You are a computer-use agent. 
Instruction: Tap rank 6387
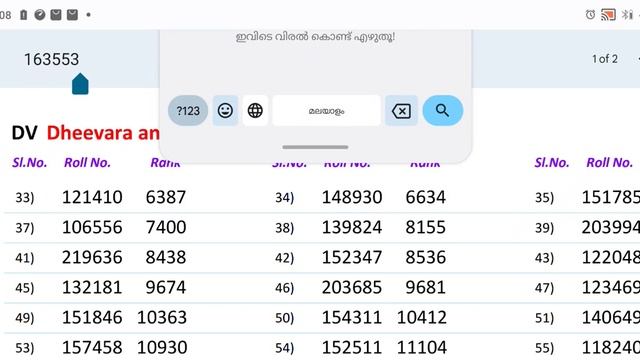(166, 197)
